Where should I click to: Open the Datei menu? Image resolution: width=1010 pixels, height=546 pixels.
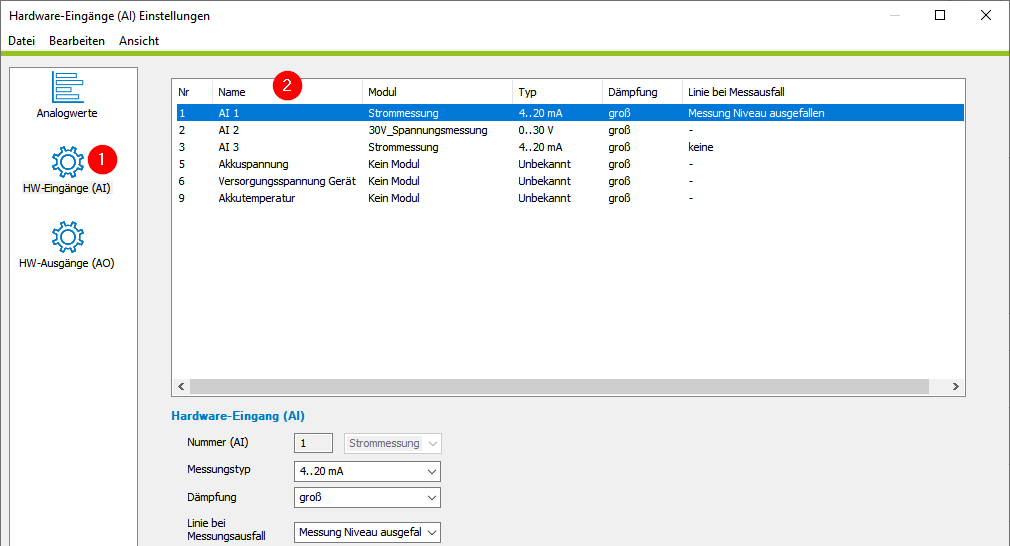coord(21,41)
